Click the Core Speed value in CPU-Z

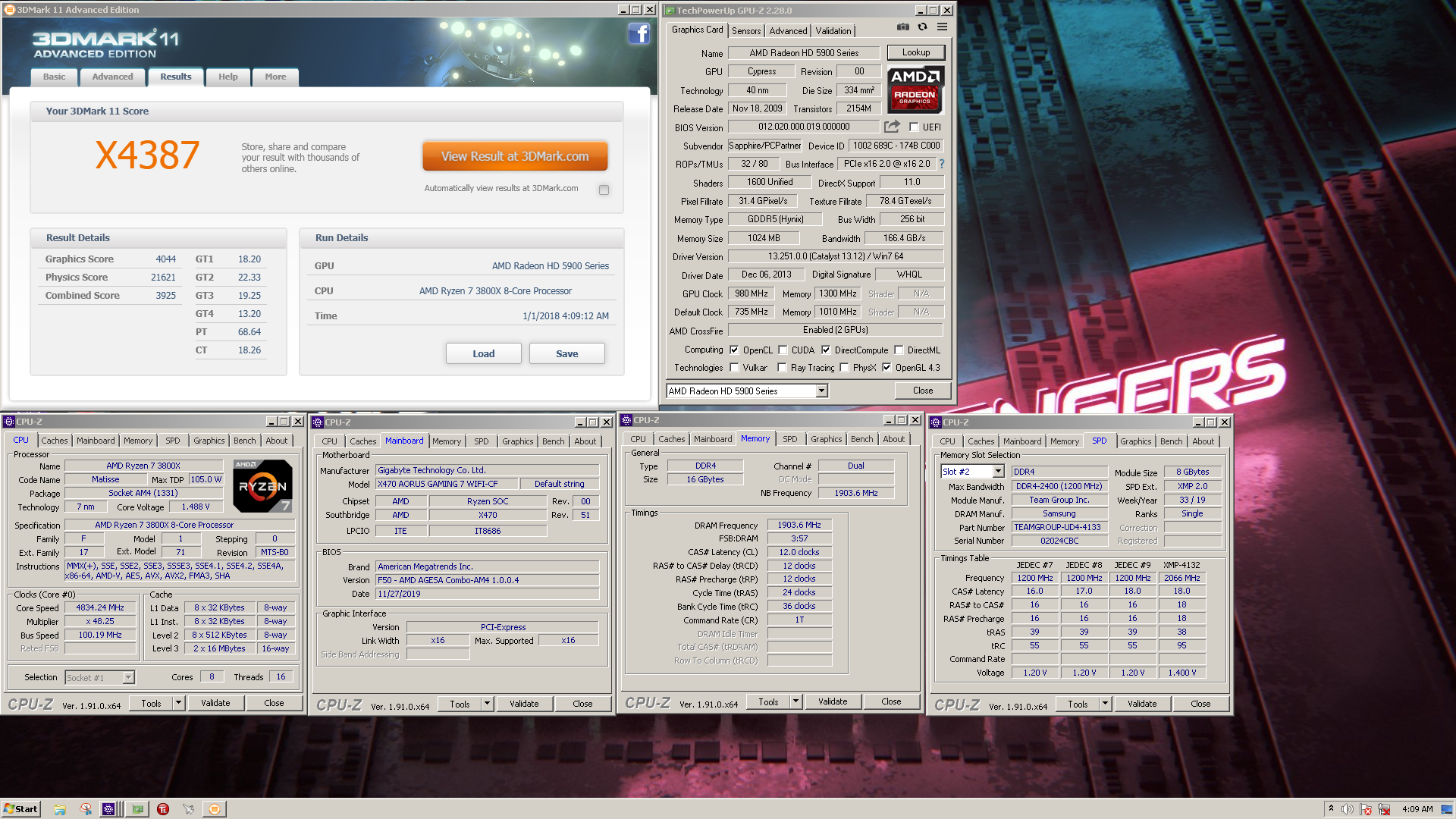[100, 608]
